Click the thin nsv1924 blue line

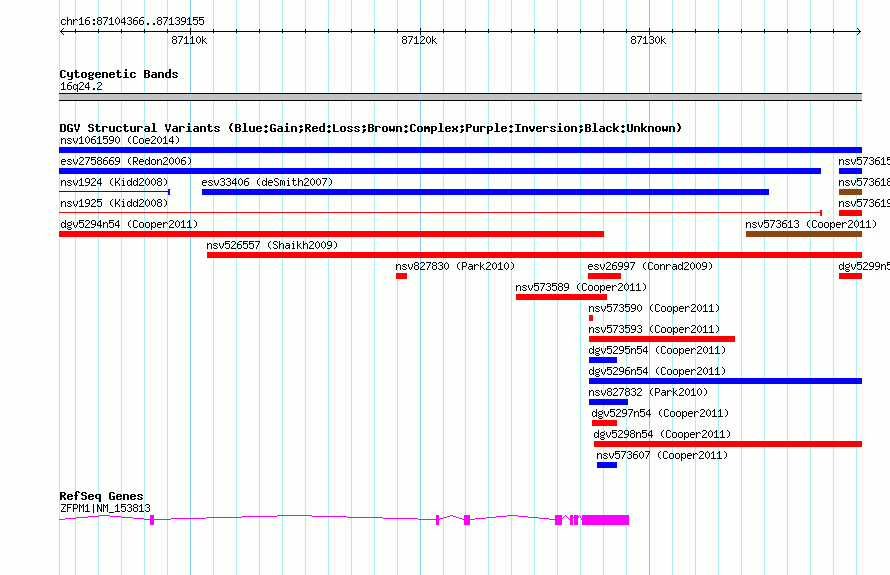click(x=114, y=192)
